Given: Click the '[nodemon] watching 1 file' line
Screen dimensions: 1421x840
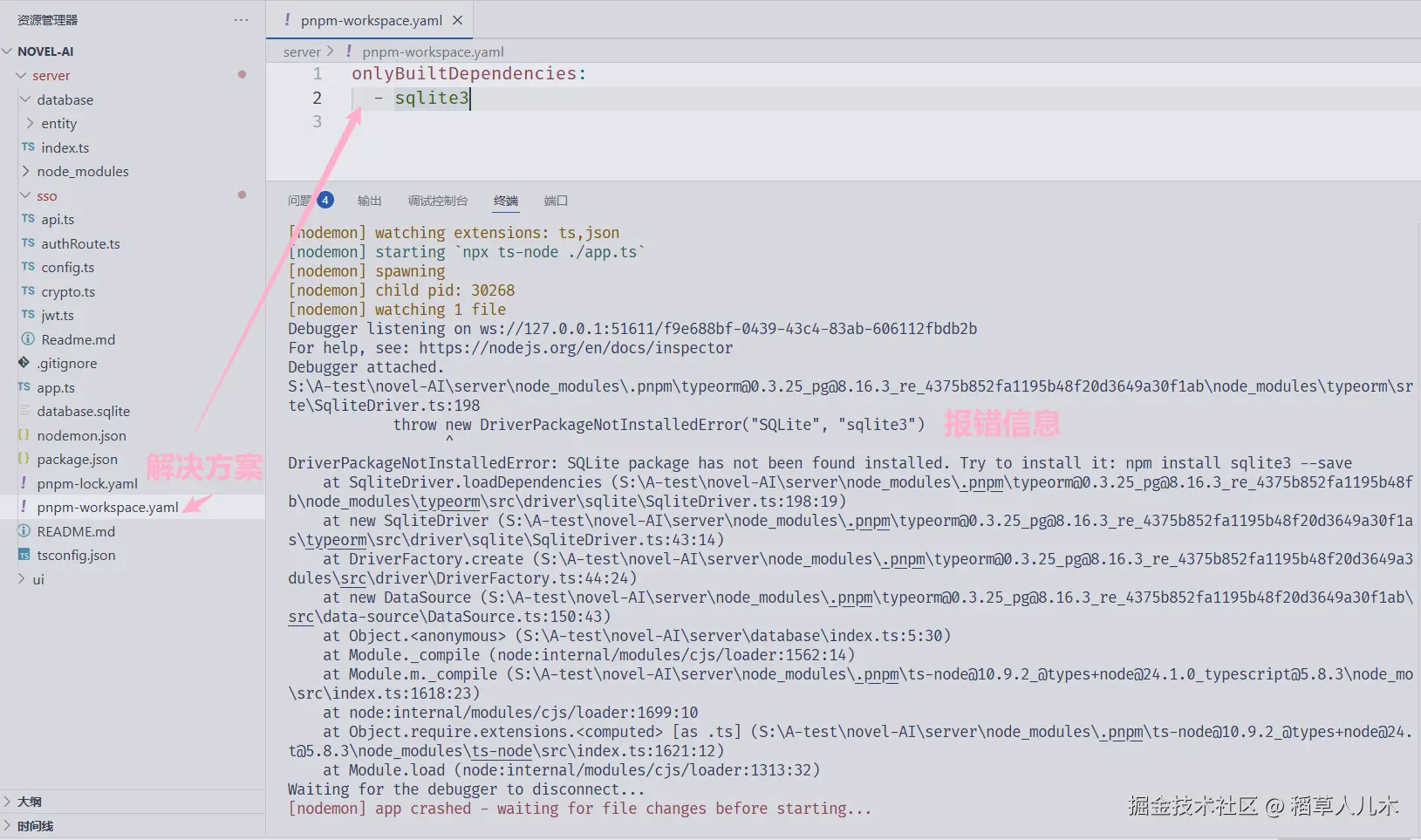Looking at the screenshot, I should 397,310.
